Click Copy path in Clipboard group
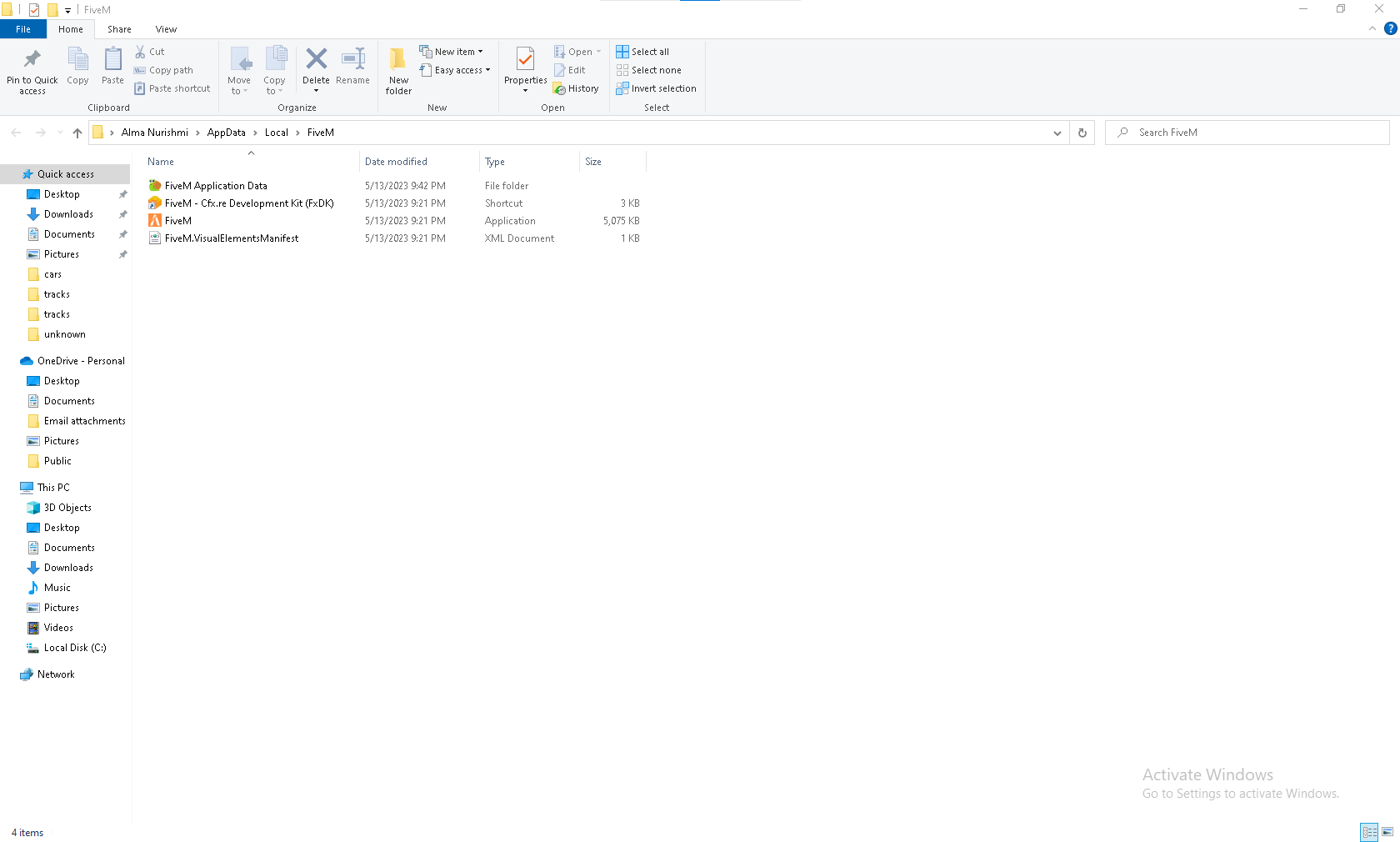This screenshot has height=842, width=1400. pos(164,70)
